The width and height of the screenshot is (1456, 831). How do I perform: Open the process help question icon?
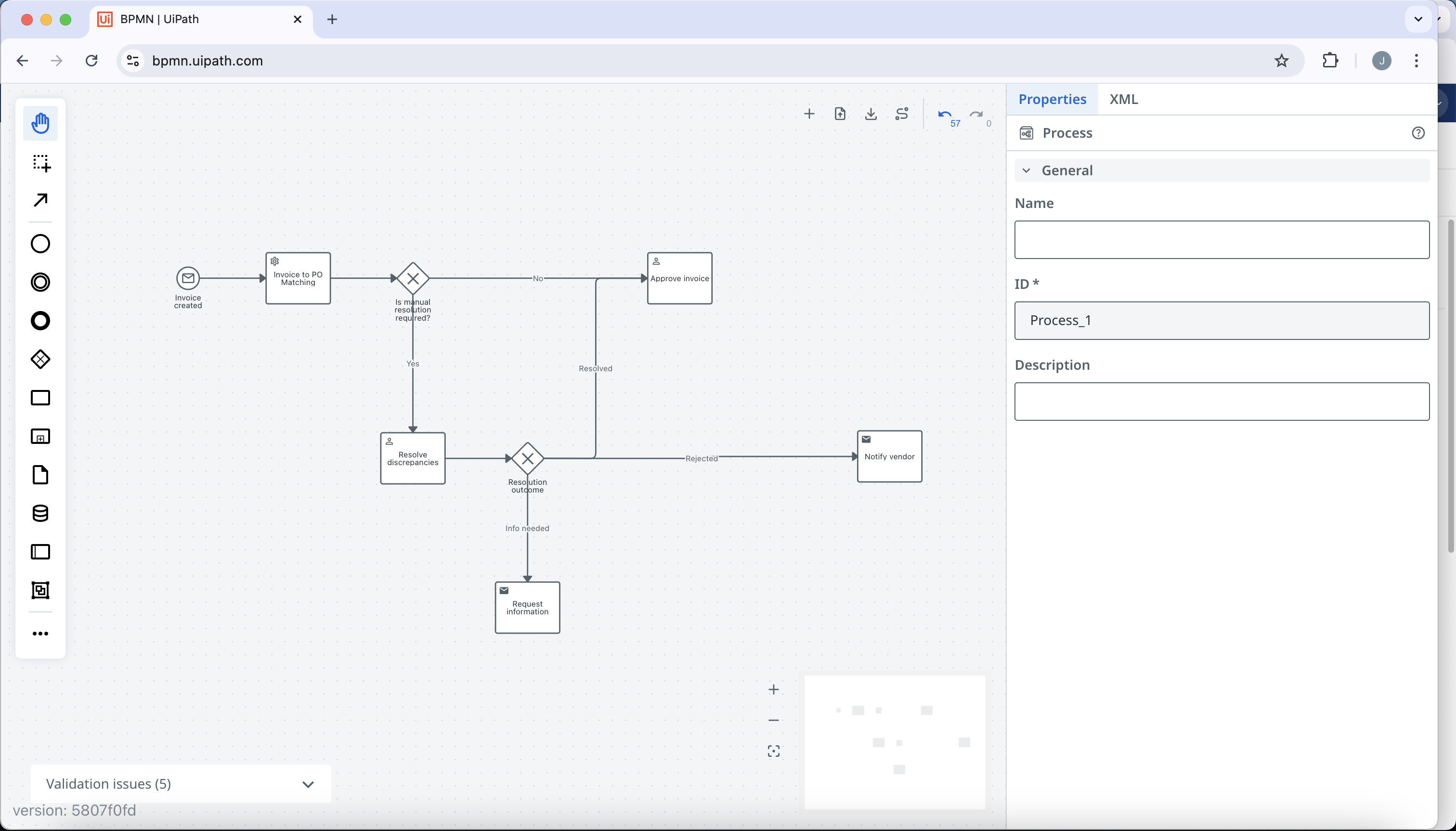point(1418,133)
